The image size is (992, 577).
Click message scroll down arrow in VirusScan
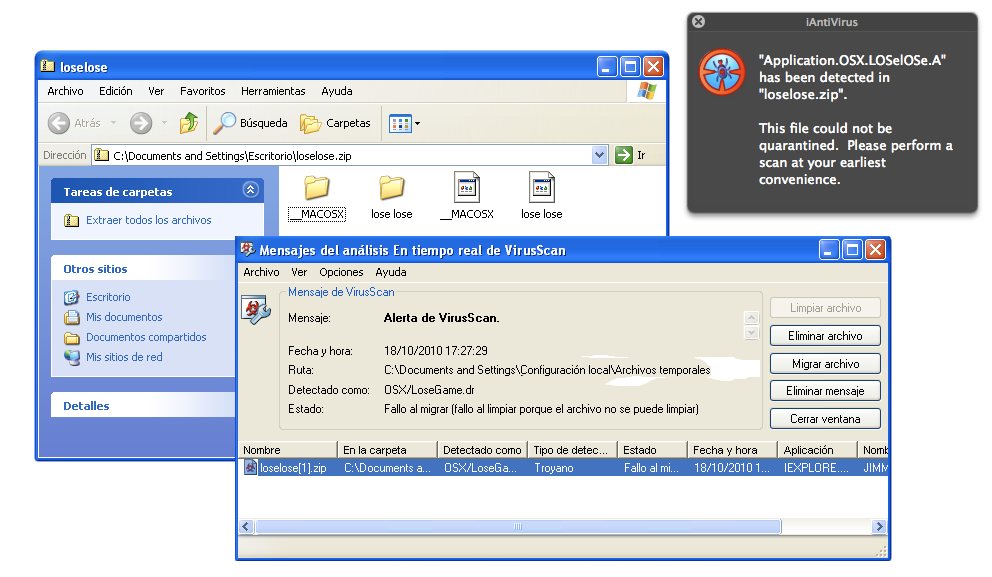pyautogui.click(x=752, y=333)
